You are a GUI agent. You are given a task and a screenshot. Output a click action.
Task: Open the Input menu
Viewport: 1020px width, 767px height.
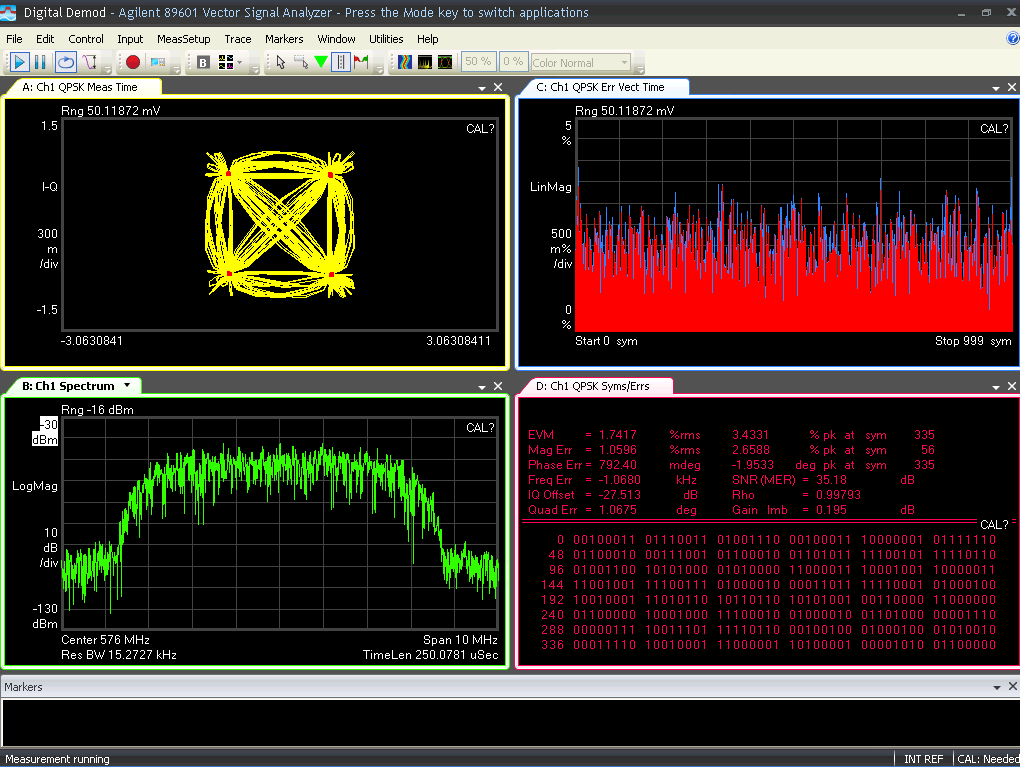(130, 39)
